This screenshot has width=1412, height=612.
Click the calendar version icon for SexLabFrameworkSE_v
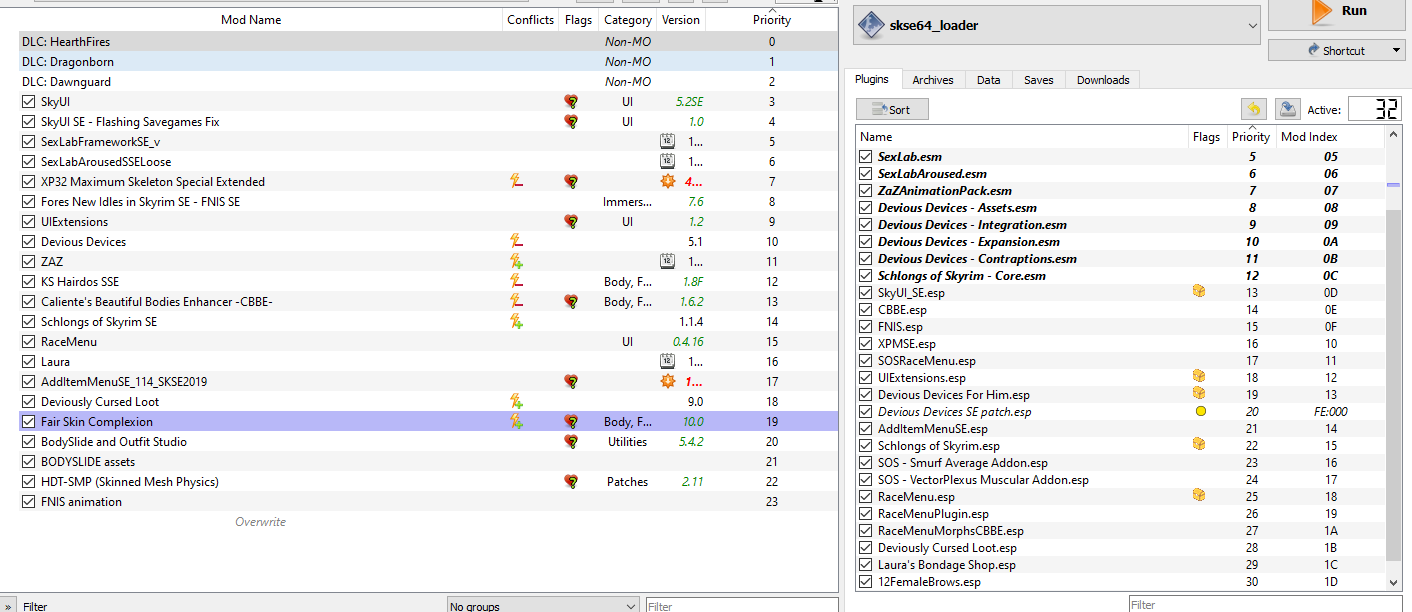[x=668, y=142]
